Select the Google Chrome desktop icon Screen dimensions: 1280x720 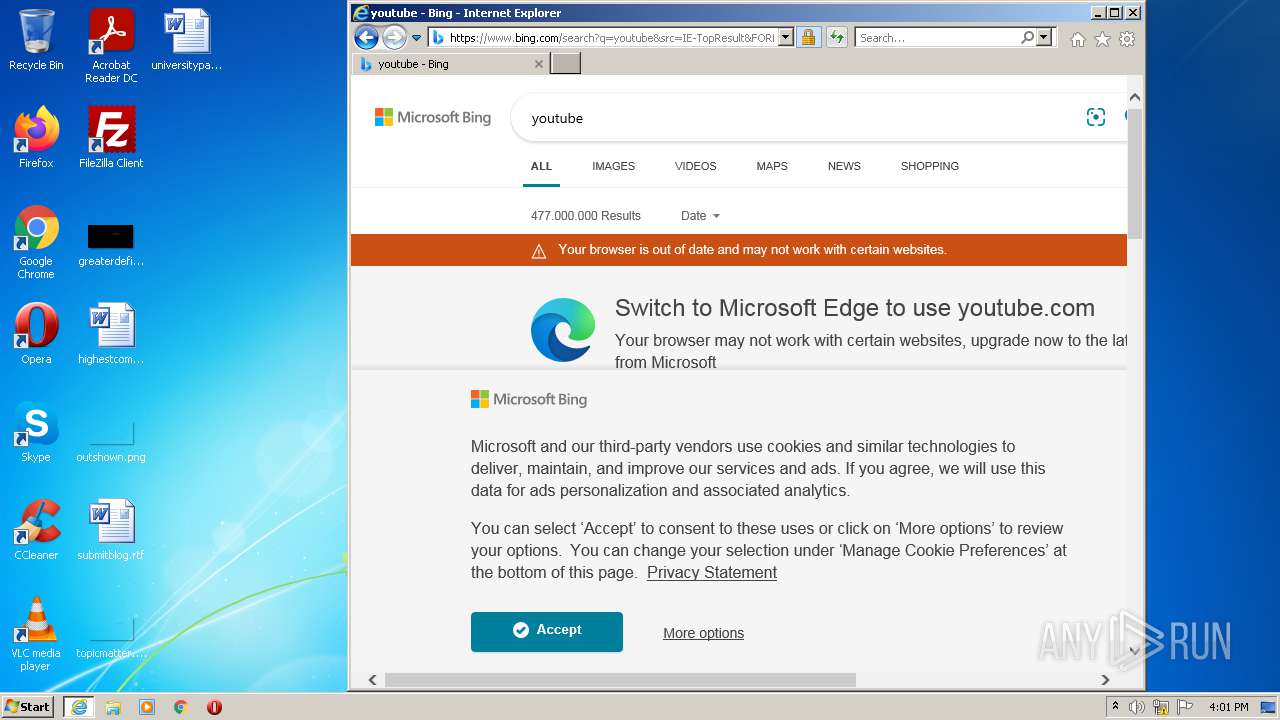tap(36, 243)
